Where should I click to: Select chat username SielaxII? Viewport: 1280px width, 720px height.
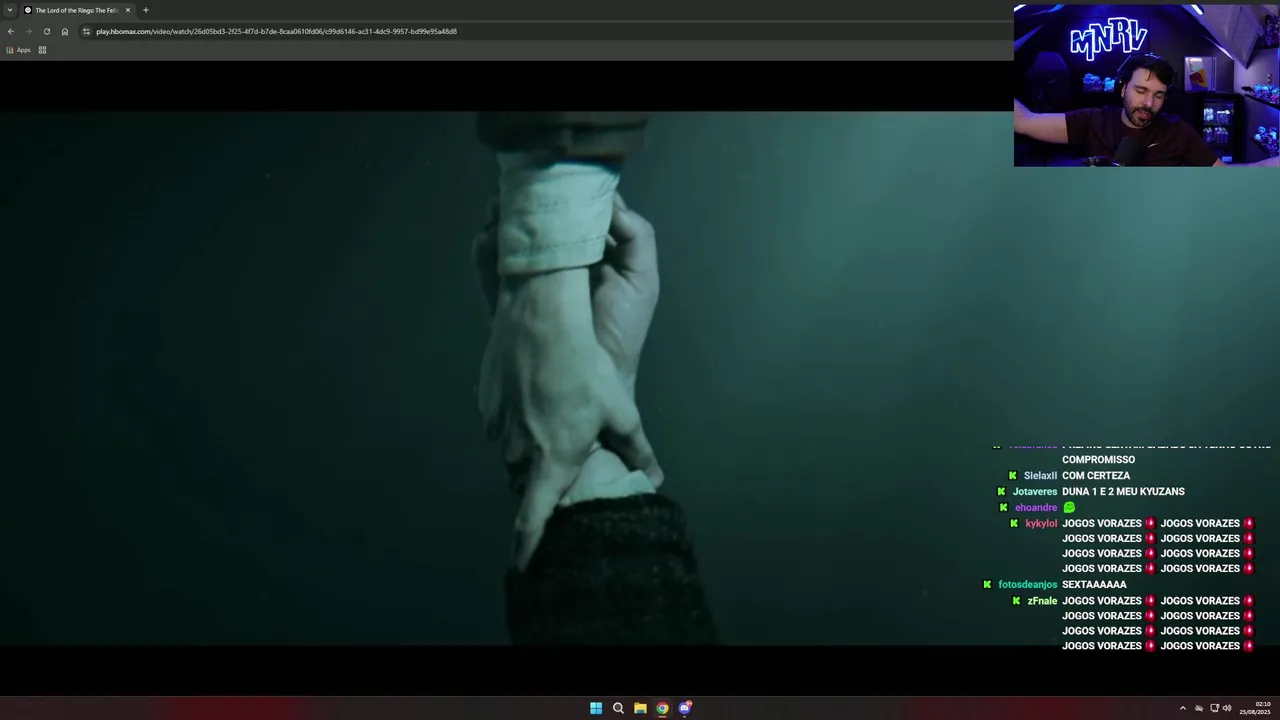tap(1040, 476)
